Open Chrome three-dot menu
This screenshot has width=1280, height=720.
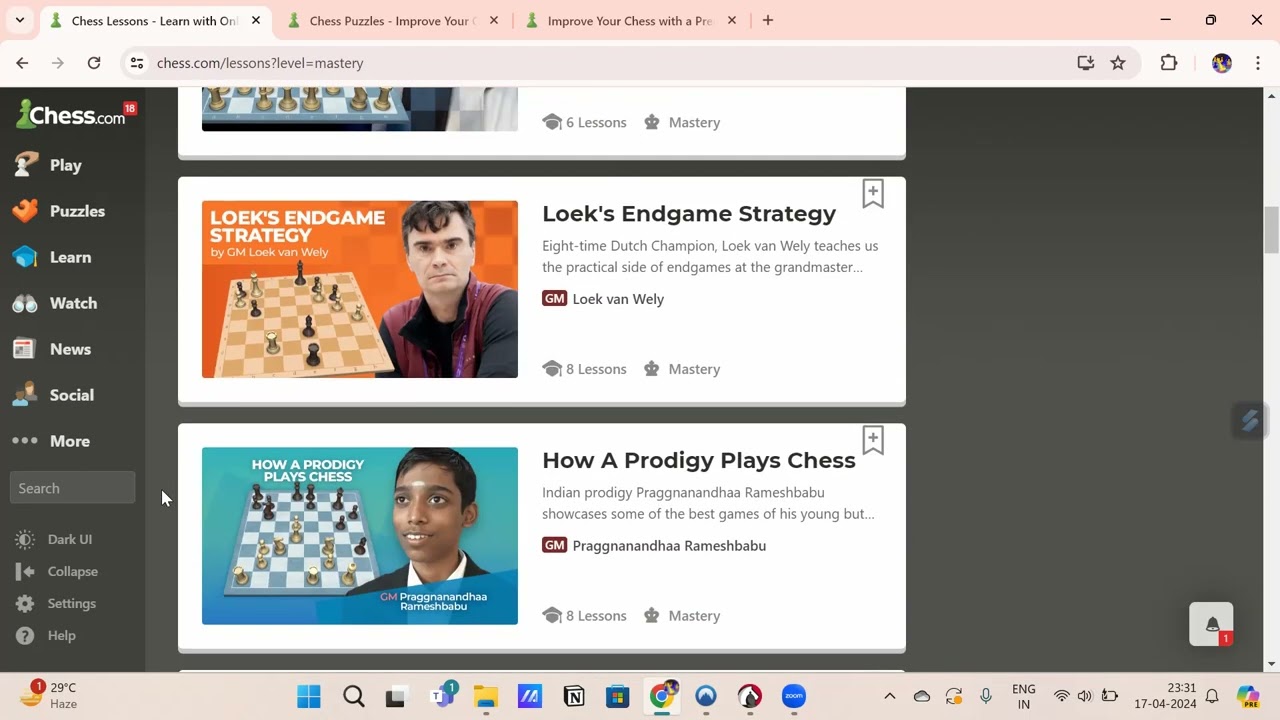click(x=1257, y=63)
